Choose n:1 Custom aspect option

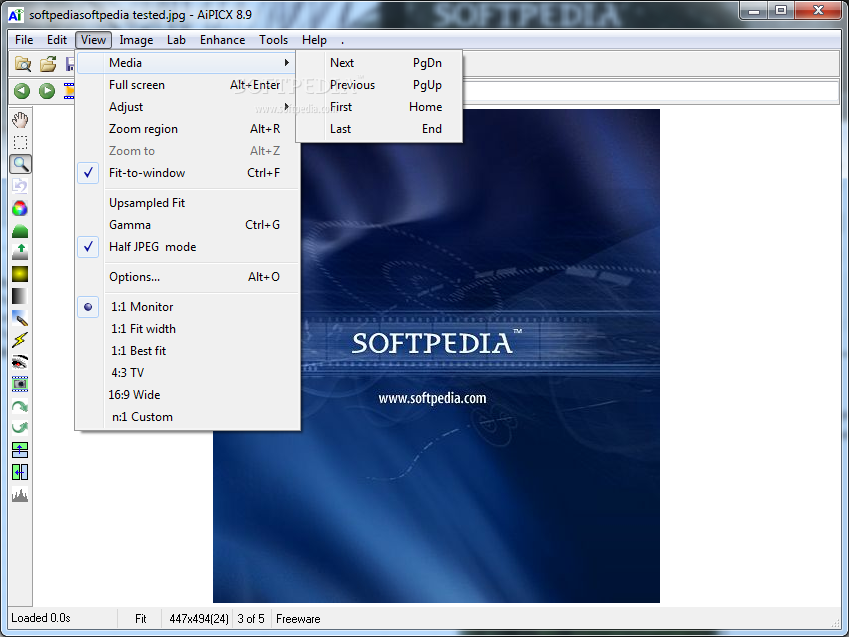click(188, 417)
